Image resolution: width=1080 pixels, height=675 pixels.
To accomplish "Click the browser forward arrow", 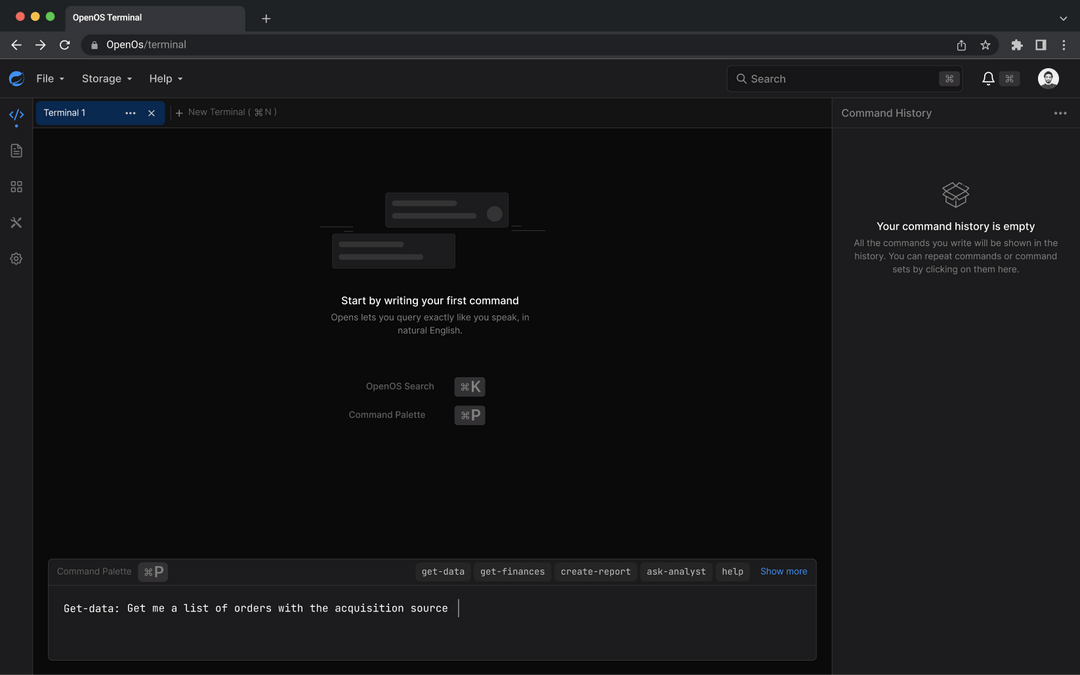I will point(41,45).
